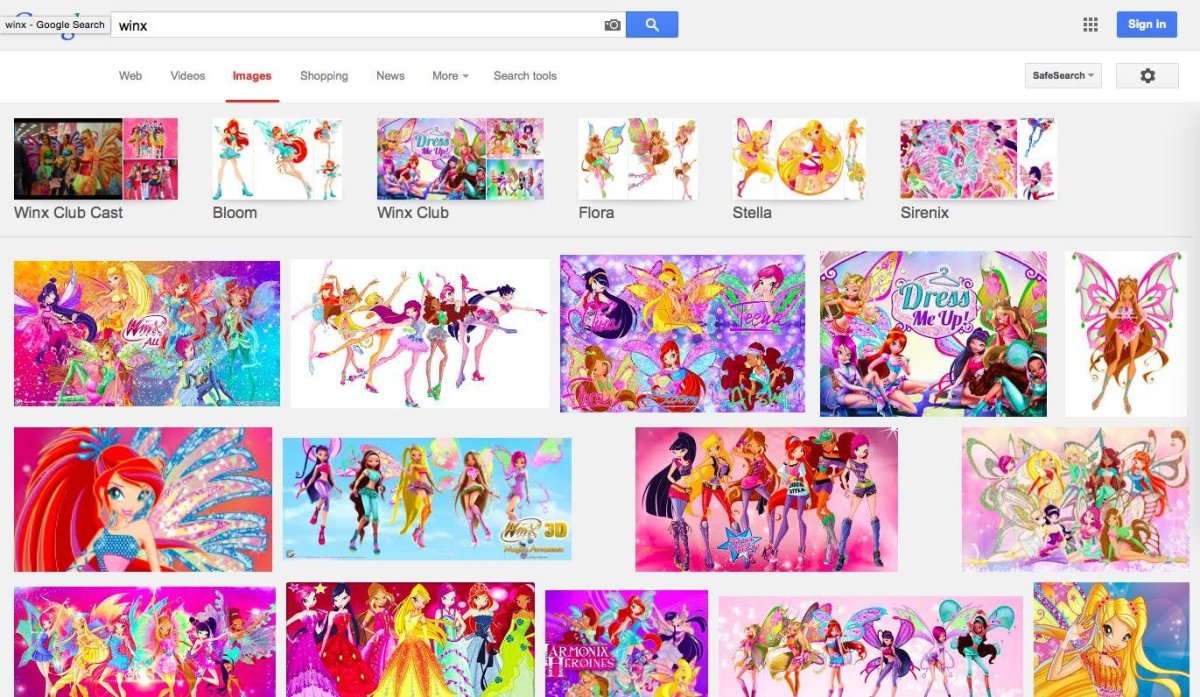Select the ball gowns image
This screenshot has height=697, width=1200.
[410, 640]
